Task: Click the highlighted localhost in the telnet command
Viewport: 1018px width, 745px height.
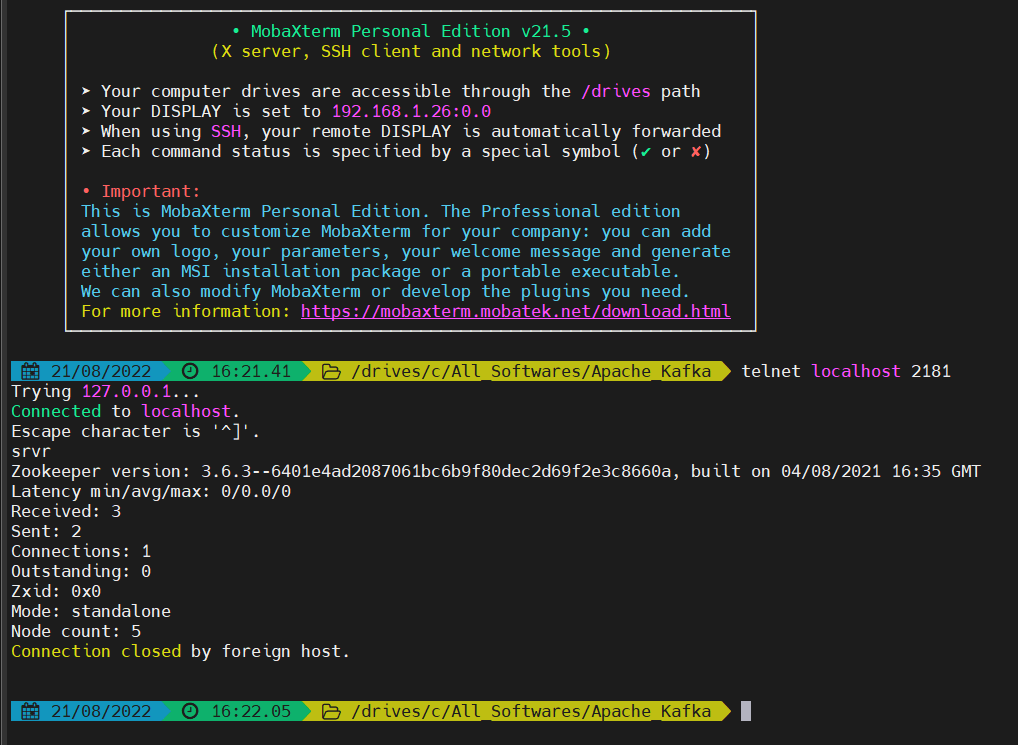Action: (x=856, y=371)
